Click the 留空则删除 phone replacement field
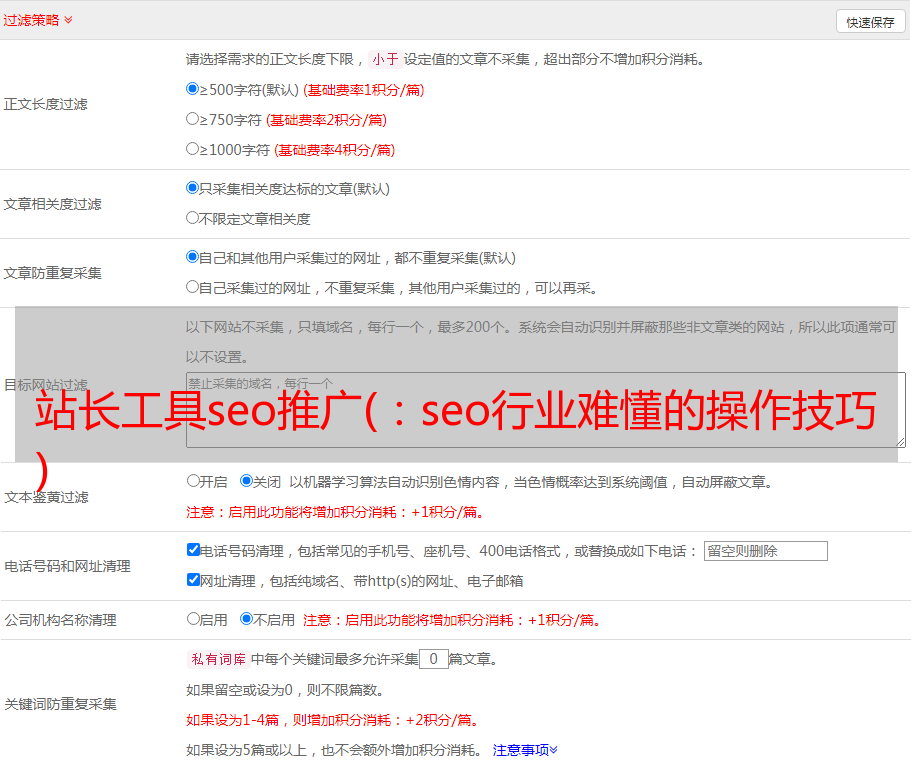912x768 pixels. (765, 551)
